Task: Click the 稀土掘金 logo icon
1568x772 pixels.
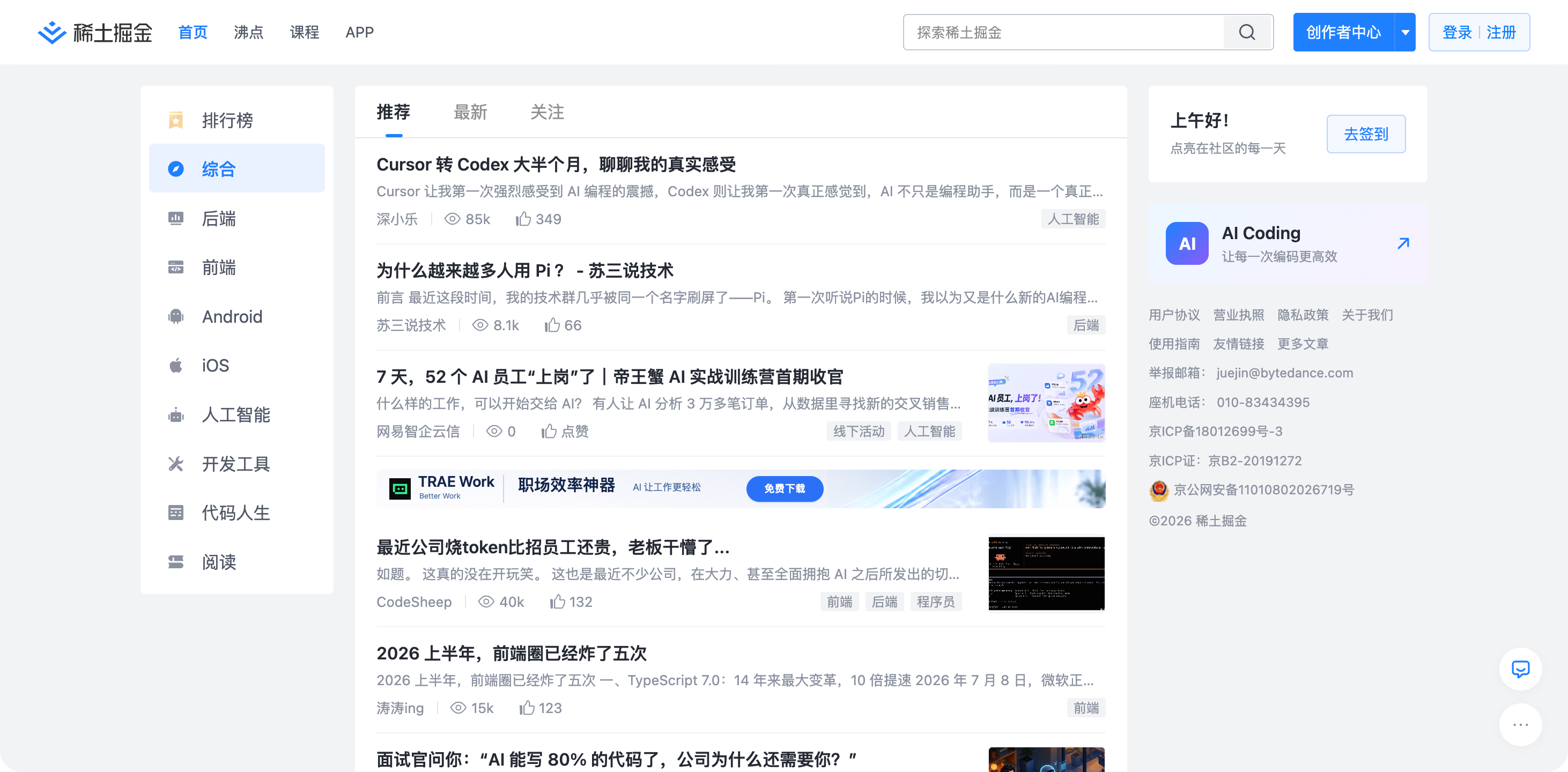Action: tap(51, 32)
